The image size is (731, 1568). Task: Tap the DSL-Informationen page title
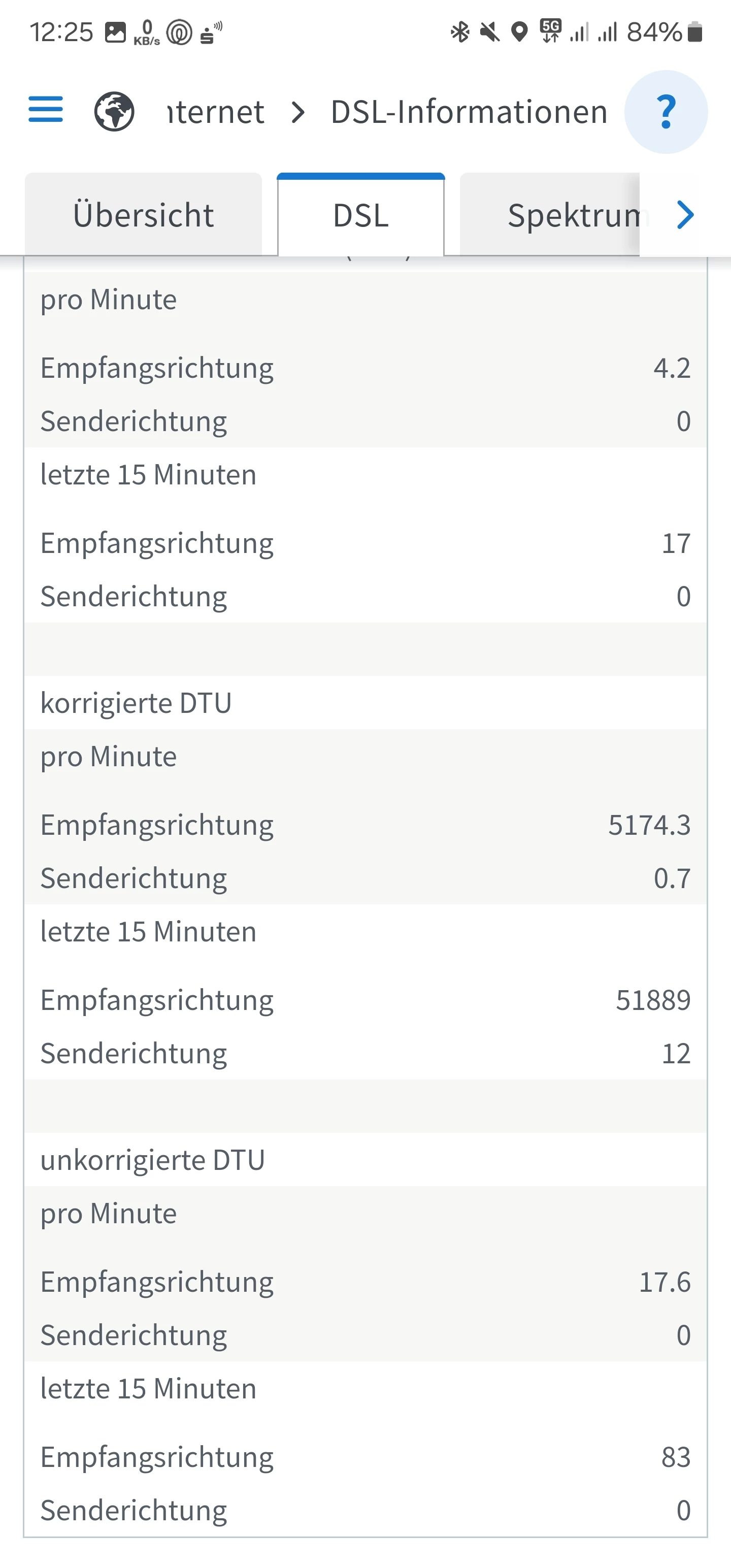click(x=469, y=112)
